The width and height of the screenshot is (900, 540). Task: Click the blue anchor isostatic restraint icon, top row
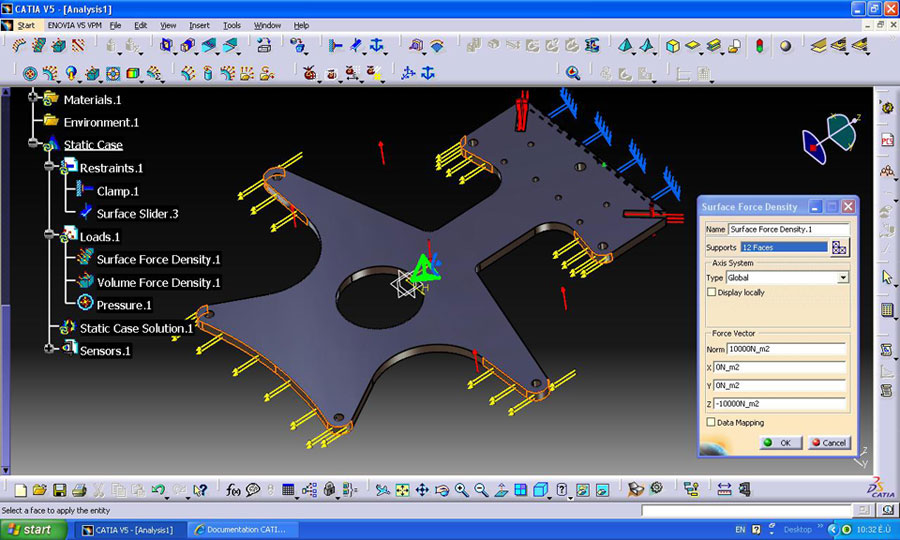point(376,45)
